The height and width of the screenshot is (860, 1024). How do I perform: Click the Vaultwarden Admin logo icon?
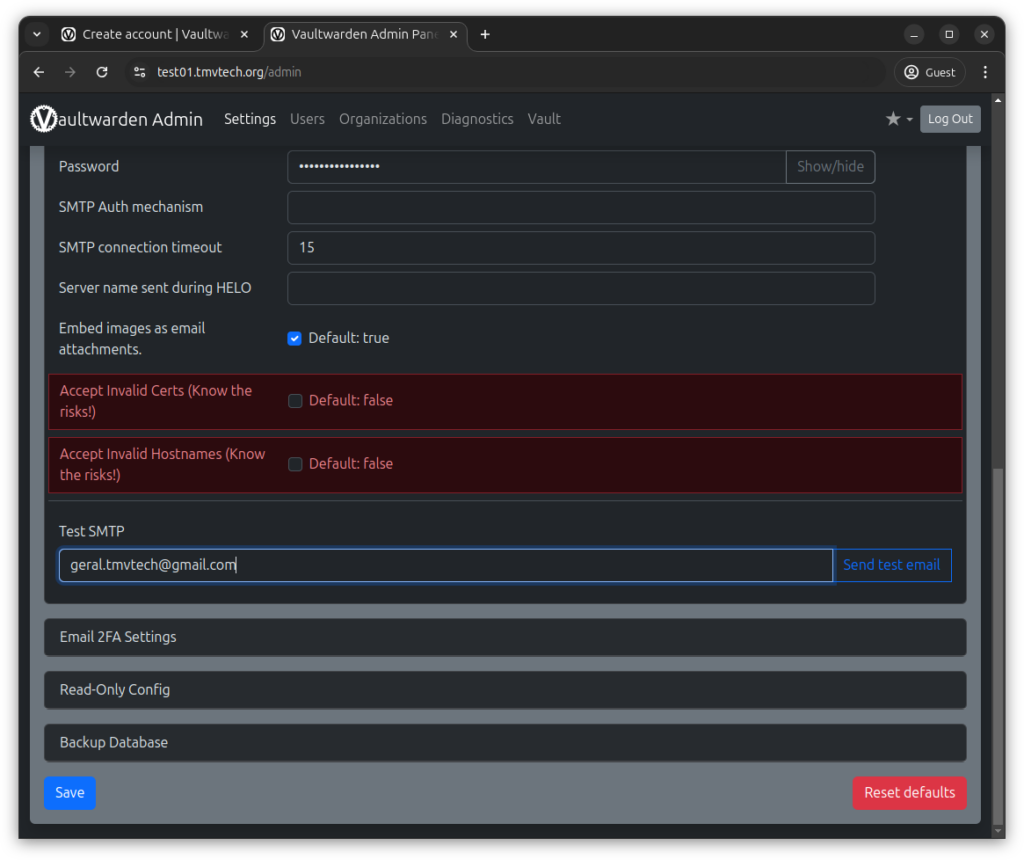pos(44,119)
